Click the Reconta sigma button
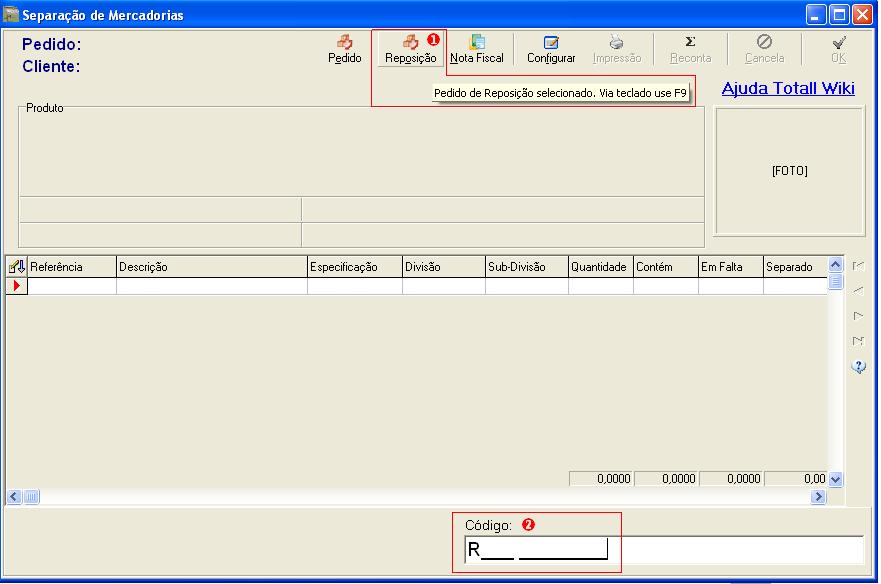 691,49
